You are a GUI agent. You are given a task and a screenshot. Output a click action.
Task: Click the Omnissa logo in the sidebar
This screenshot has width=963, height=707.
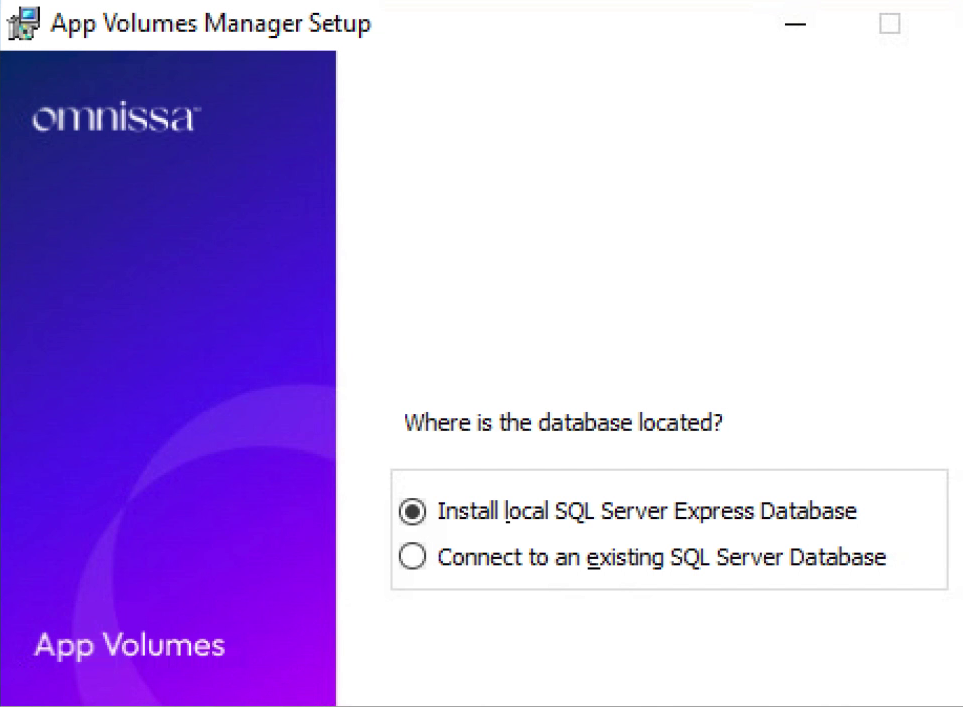tap(112, 119)
